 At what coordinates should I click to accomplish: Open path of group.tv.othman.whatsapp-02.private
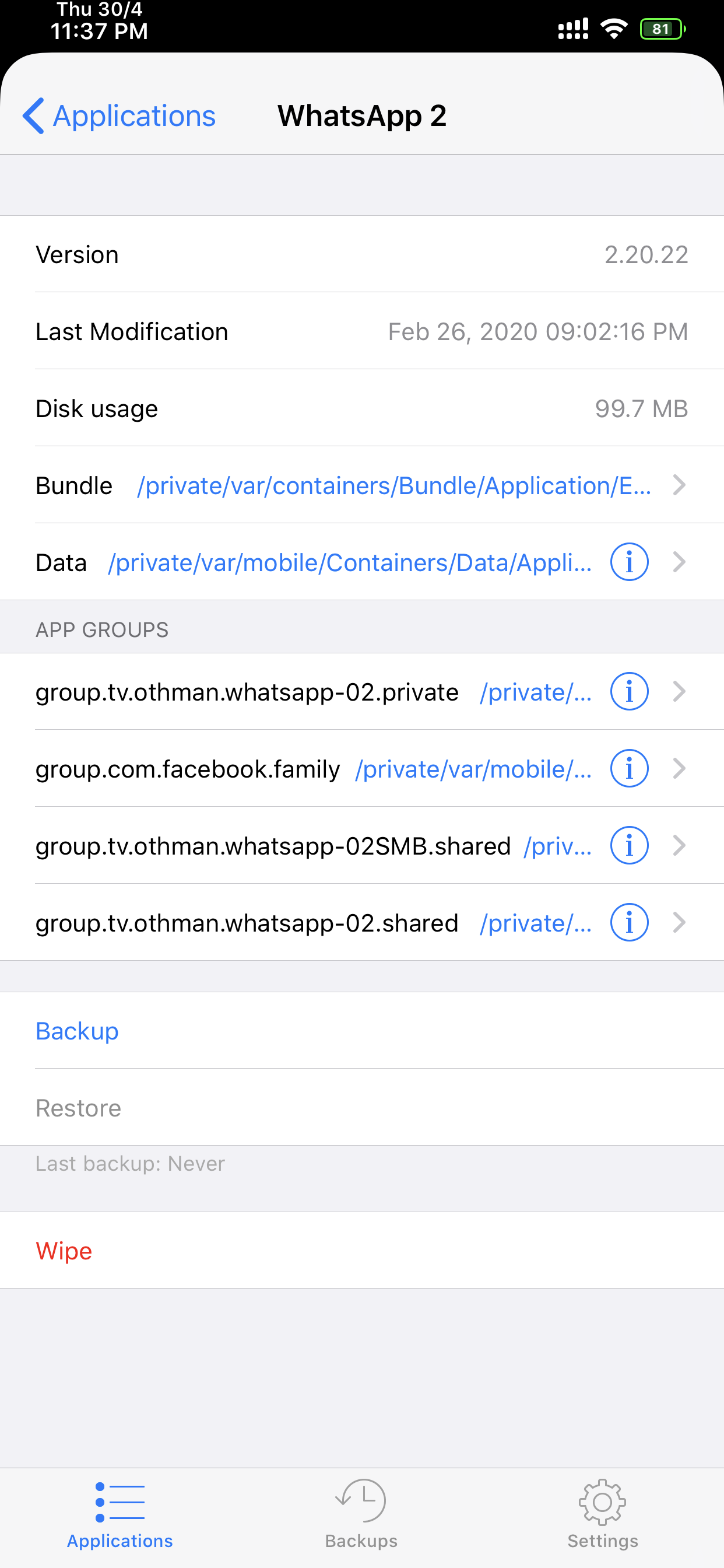point(535,692)
